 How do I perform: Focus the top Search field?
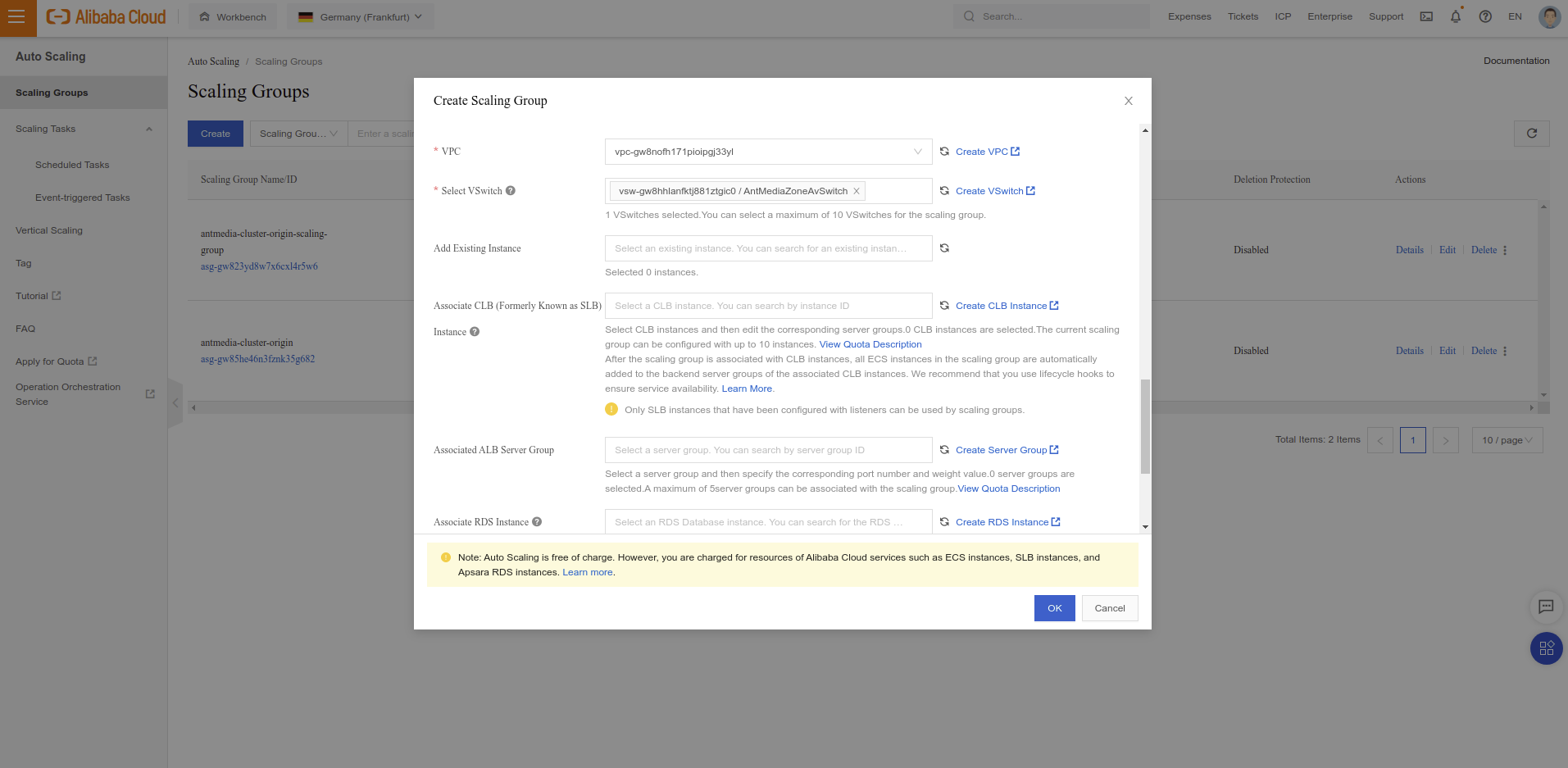tap(1051, 16)
